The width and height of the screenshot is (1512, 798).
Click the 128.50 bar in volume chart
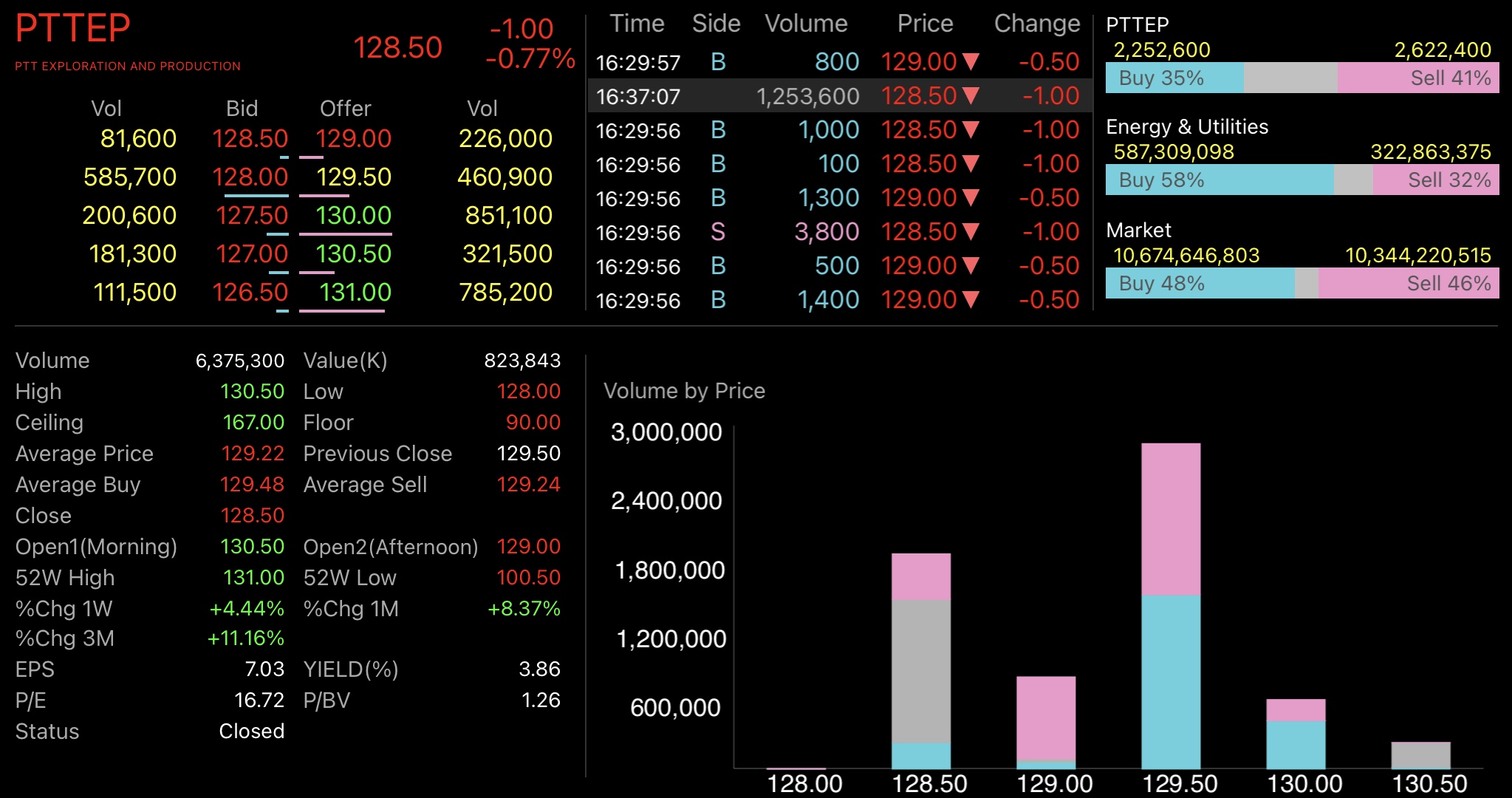pyautogui.click(x=921, y=661)
